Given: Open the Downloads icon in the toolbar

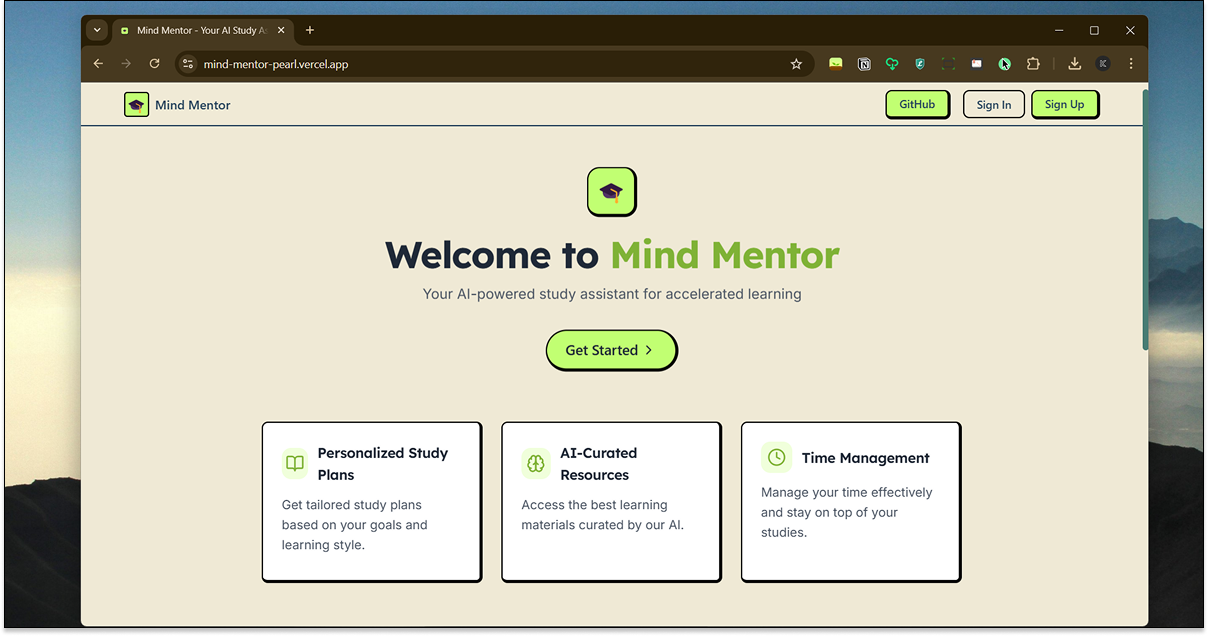Looking at the screenshot, I should pyautogui.click(x=1074, y=63).
